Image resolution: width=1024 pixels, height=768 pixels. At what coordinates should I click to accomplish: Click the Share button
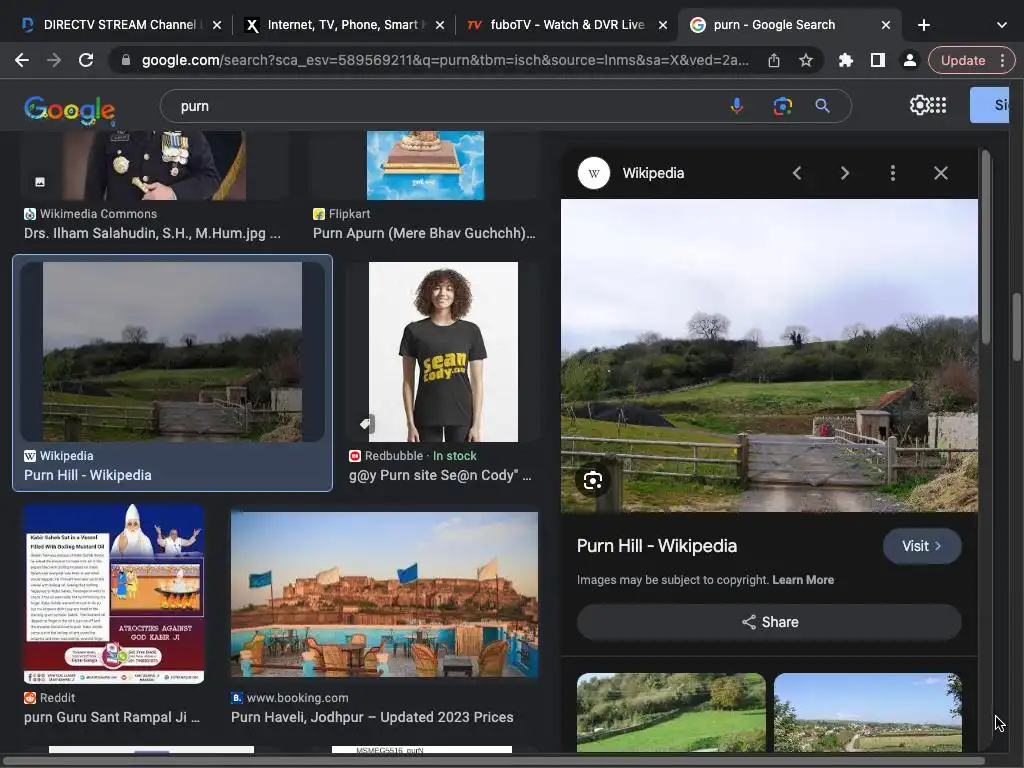769,622
